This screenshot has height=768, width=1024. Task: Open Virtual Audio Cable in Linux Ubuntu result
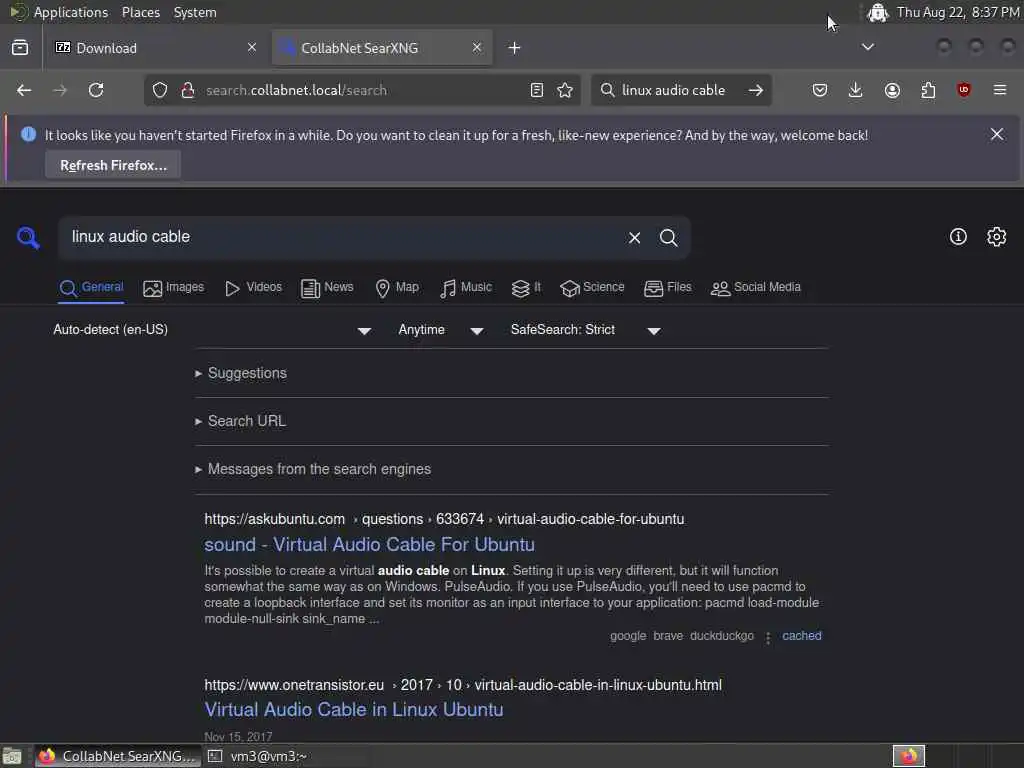click(x=353, y=710)
